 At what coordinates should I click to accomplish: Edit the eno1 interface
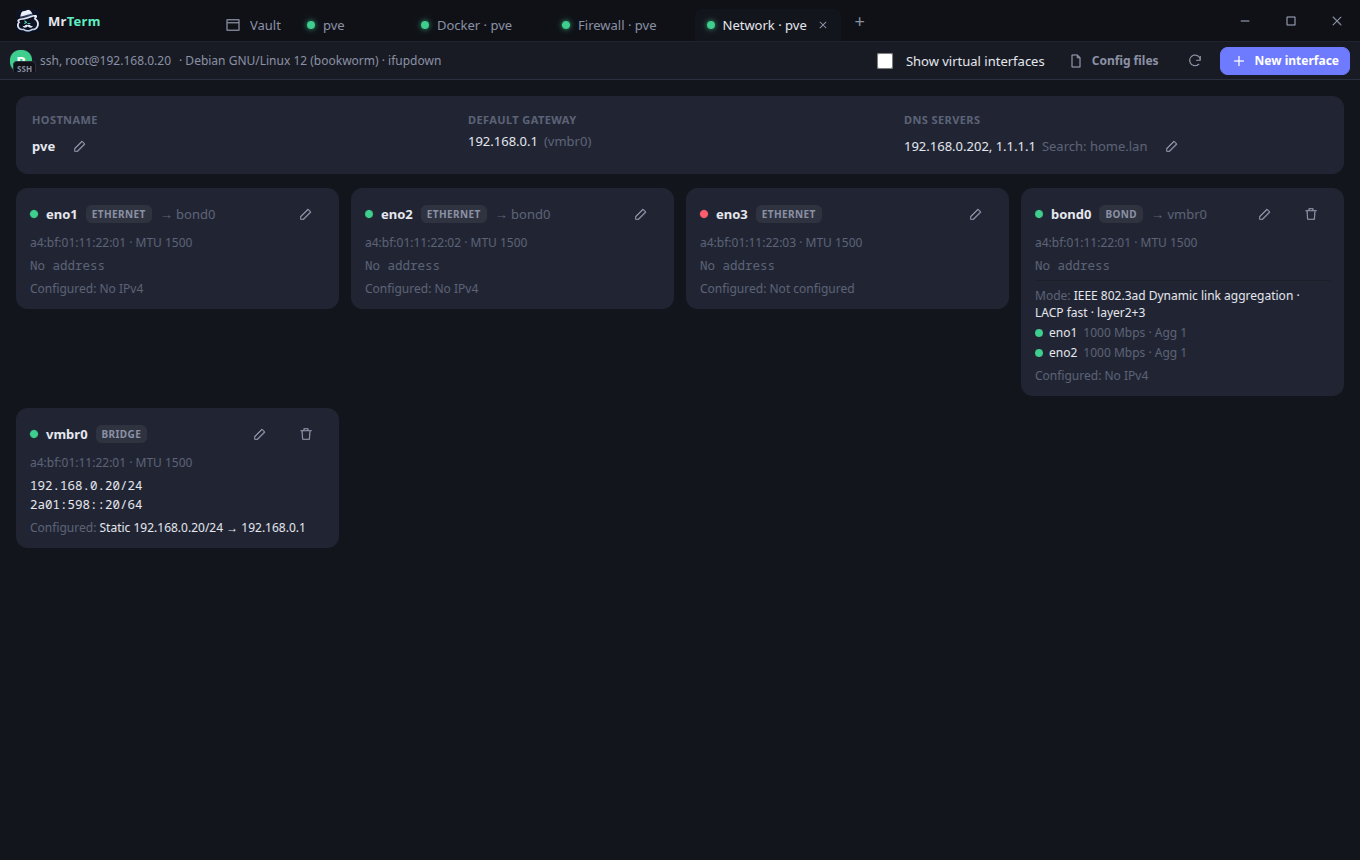tap(306, 214)
